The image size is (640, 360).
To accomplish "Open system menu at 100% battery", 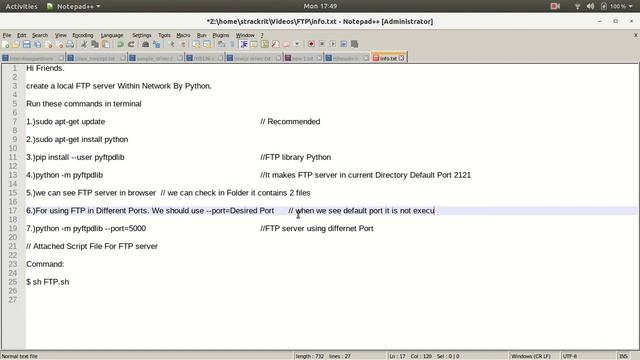I will click(x=616, y=6).
